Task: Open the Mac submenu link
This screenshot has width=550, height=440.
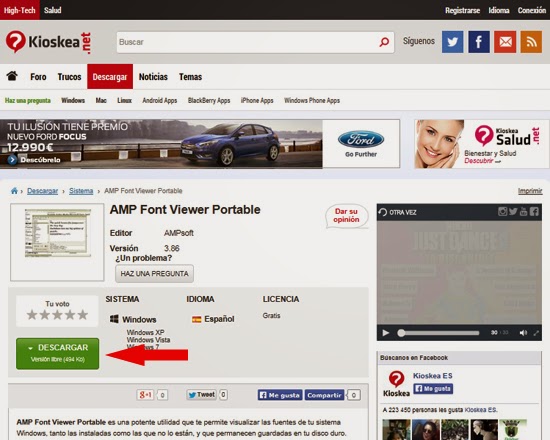Action: click(x=101, y=100)
